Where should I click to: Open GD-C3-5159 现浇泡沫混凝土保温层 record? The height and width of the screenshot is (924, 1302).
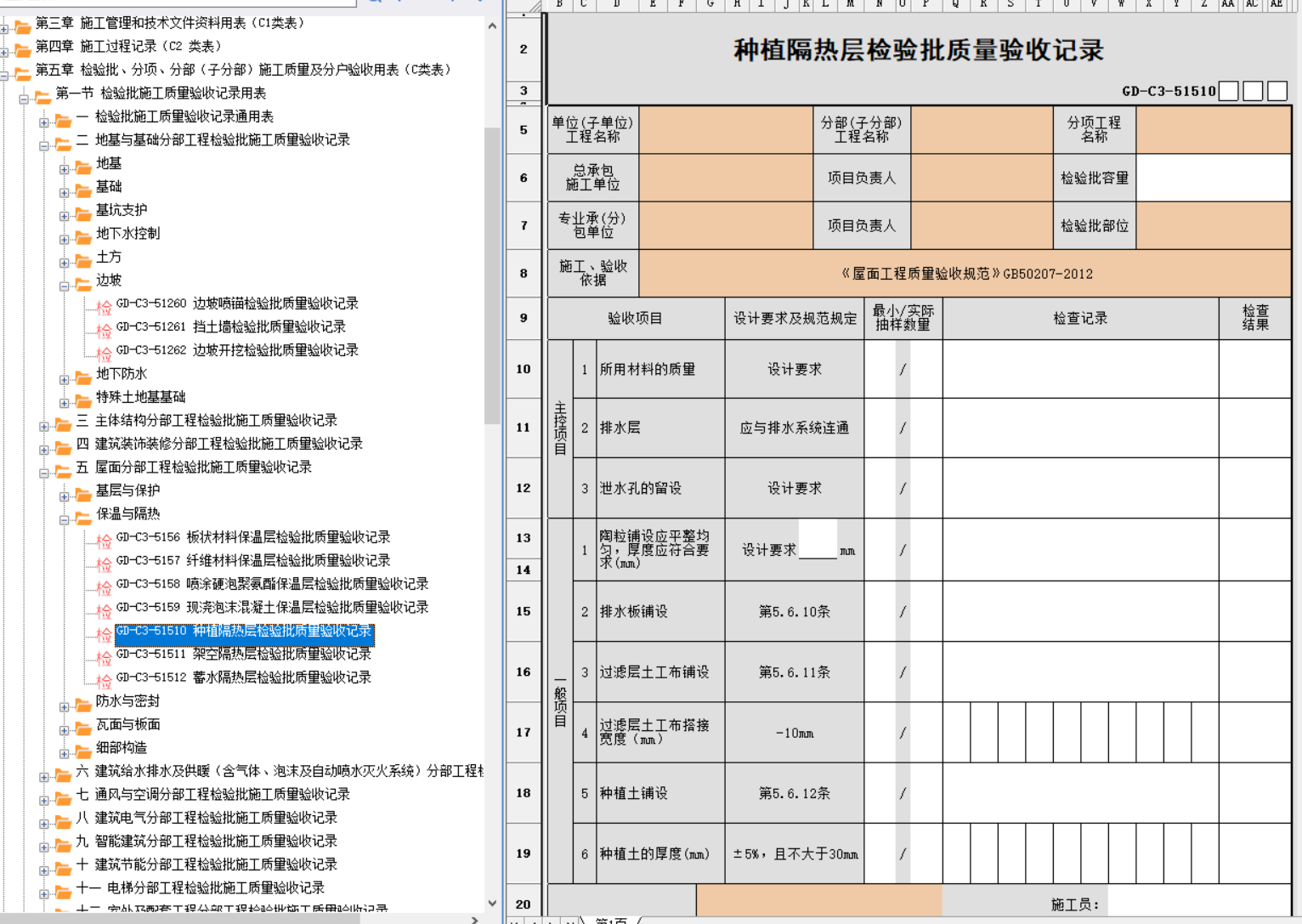point(272,607)
